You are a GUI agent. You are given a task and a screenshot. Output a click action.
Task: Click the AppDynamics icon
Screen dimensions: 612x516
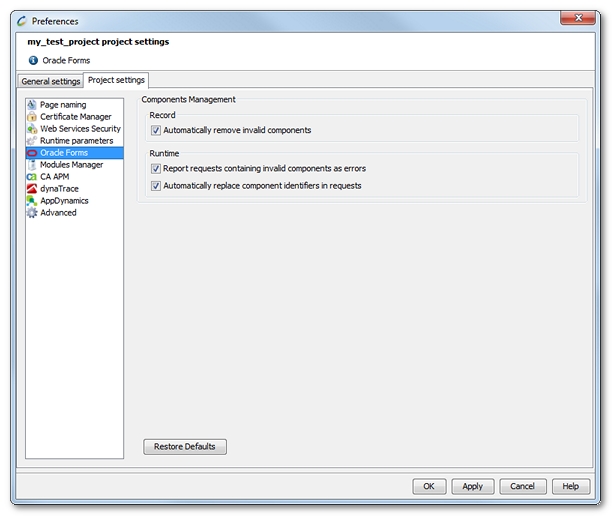coord(32,201)
